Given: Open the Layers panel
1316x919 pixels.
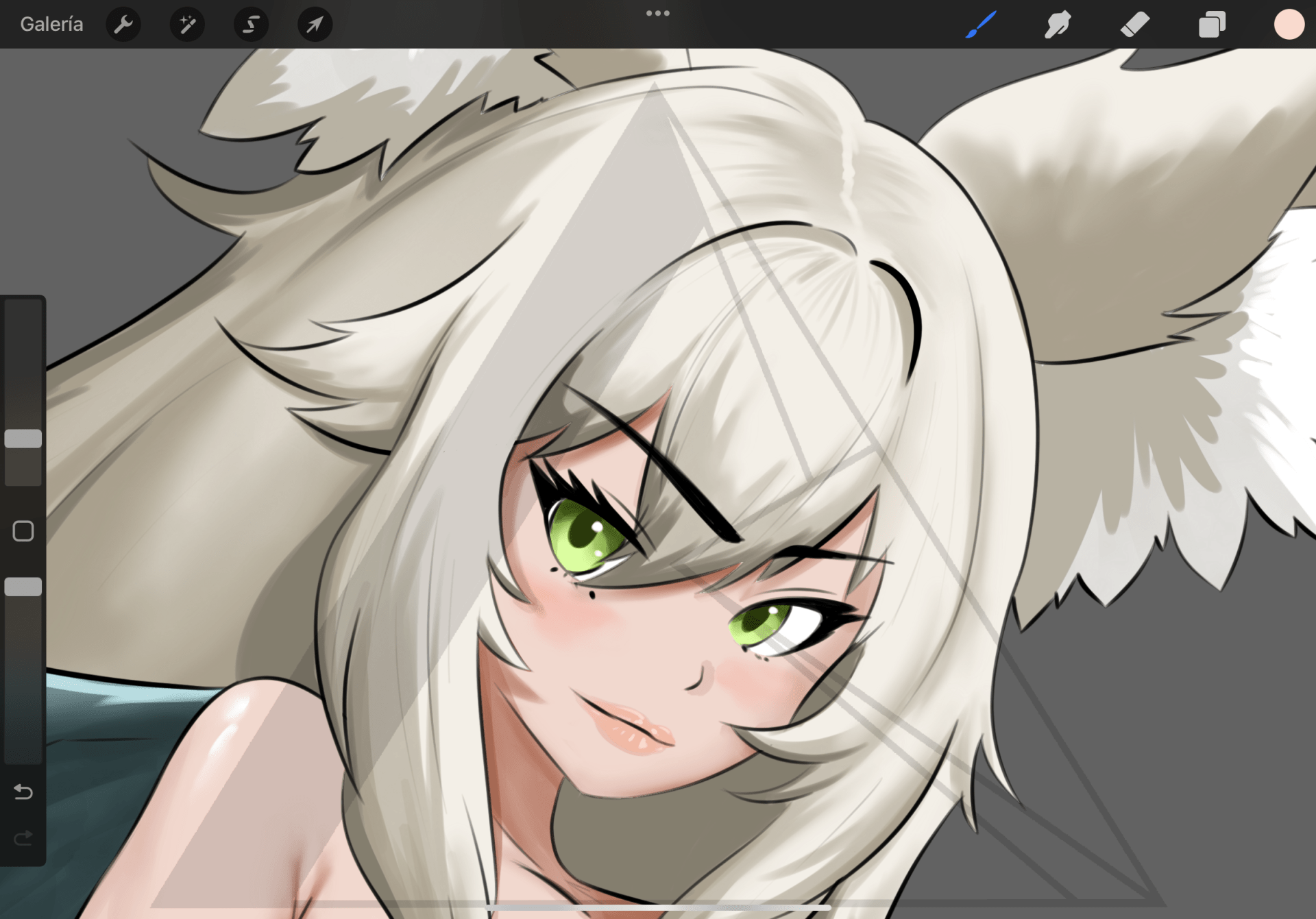Looking at the screenshot, I should [x=1212, y=25].
